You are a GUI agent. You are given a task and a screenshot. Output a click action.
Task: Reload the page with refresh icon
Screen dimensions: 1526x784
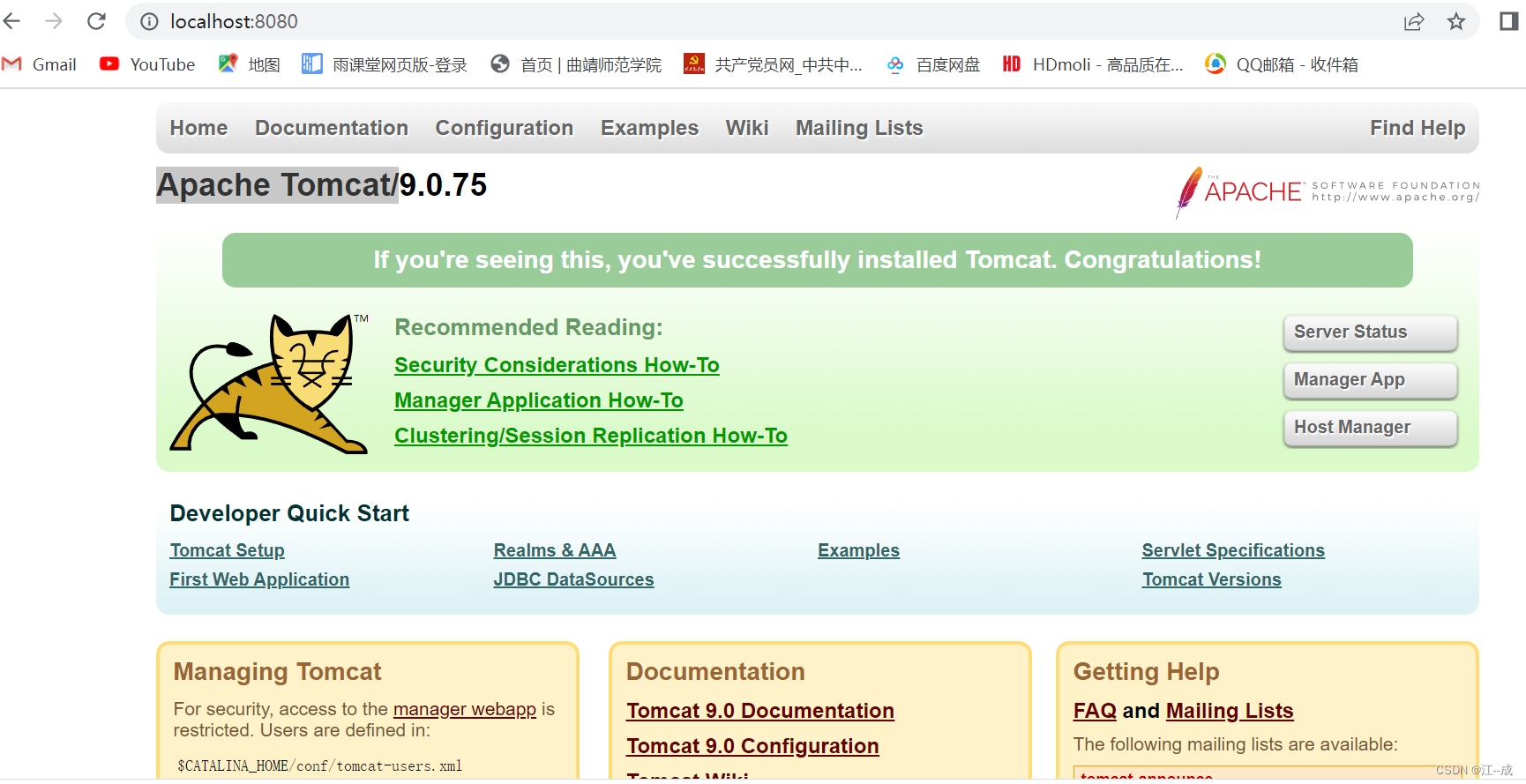click(x=96, y=21)
